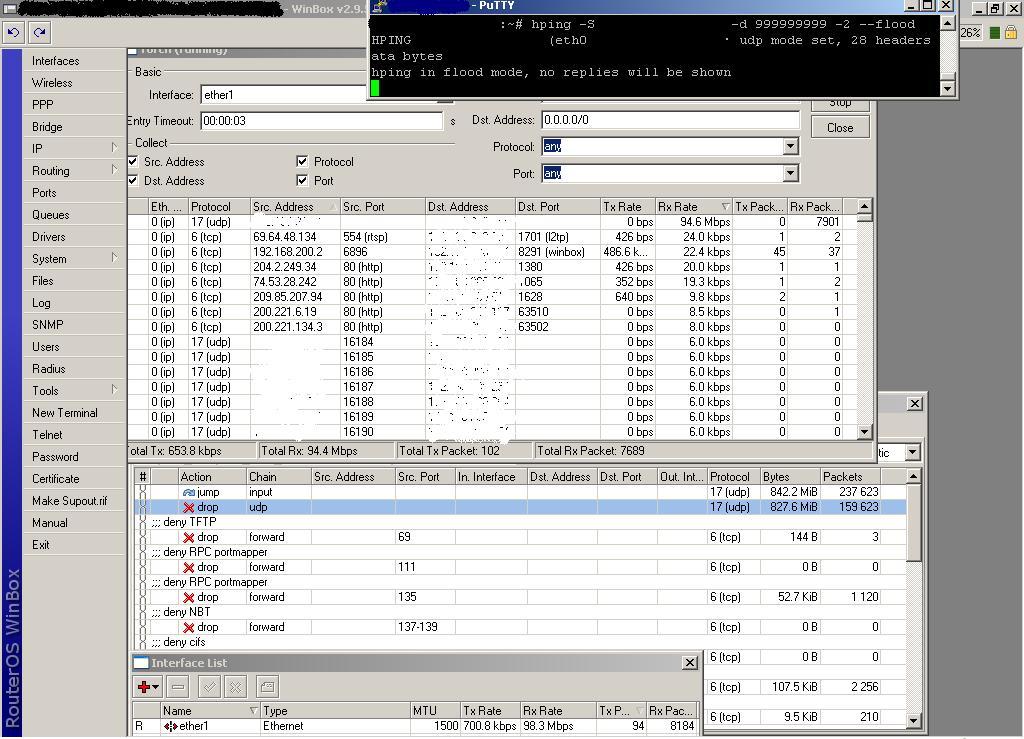Click the minus Remove button in Interface List
The width and height of the screenshot is (1024, 739).
178,687
